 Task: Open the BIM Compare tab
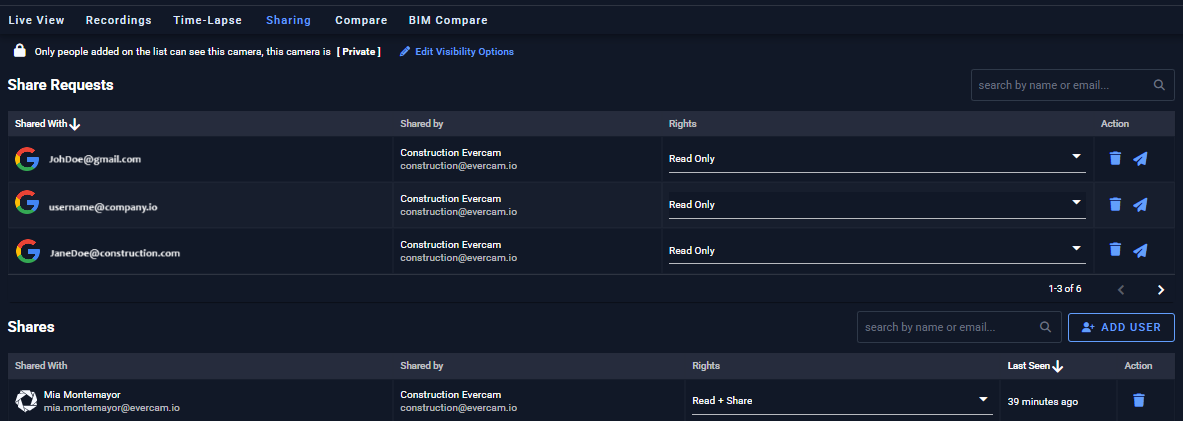[448, 20]
